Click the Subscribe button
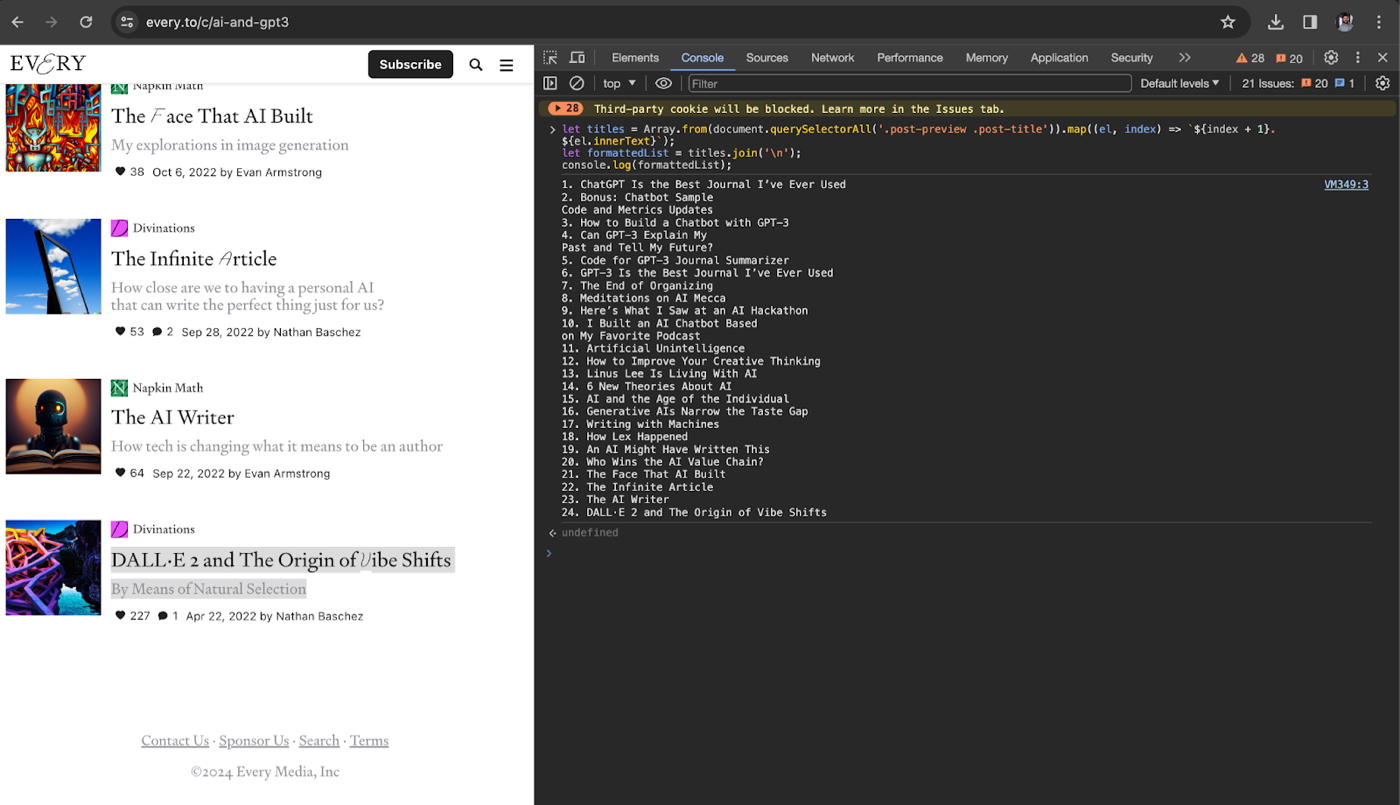The height and width of the screenshot is (805, 1400). (x=410, y=64)
